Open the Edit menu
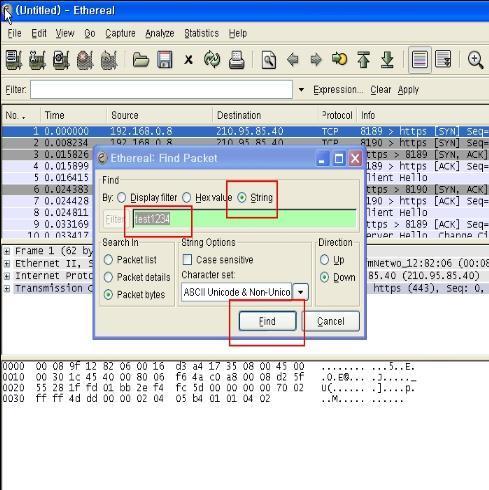The image size is (489, 490). [39, 33]
